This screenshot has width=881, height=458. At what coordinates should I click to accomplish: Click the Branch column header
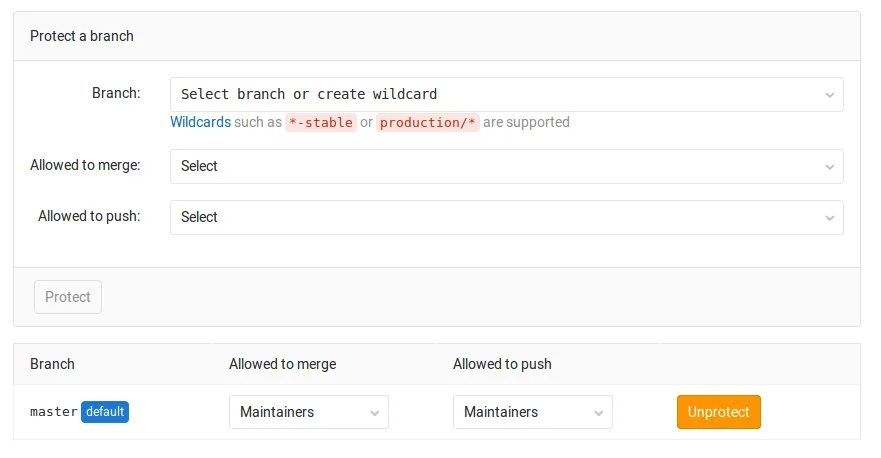click(x=52, y=364)
